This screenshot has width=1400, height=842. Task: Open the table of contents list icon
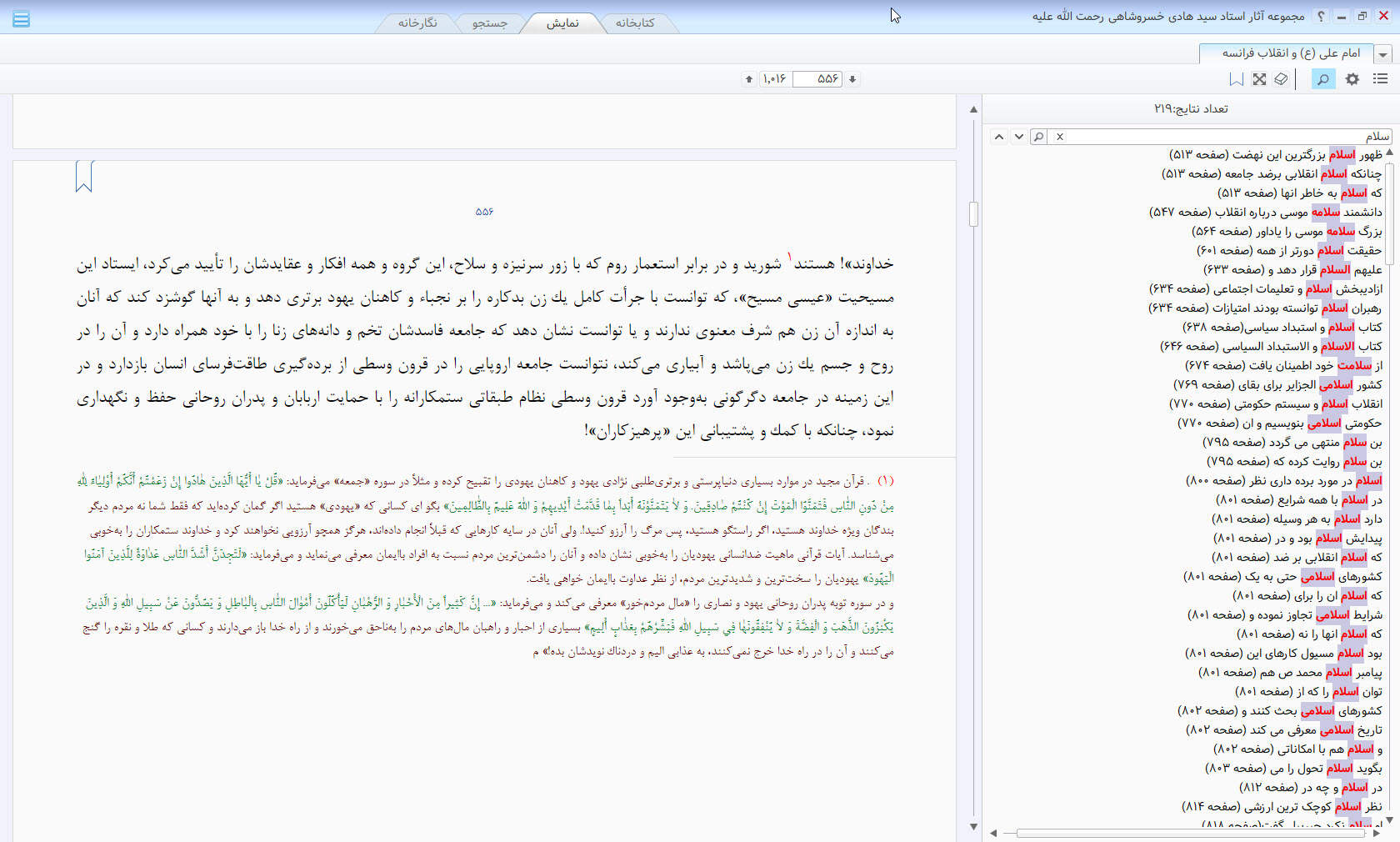pos(1380,79)
